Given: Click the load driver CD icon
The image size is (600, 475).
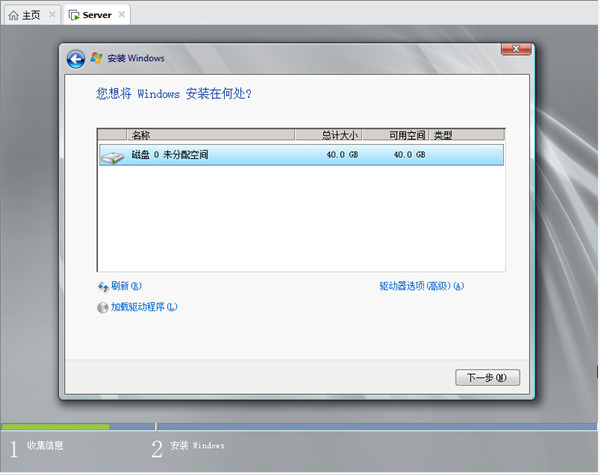Looking at the screenshot, I should point(103,307).
